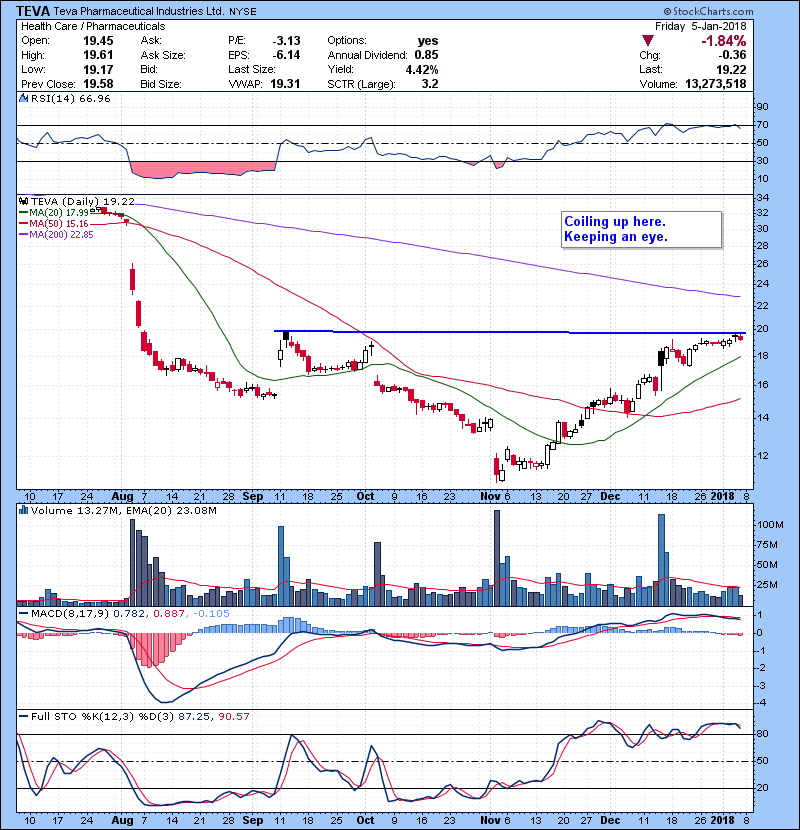Click the StockCharts.com watermark link
This screenshot has height=830, width=800.
tap(708, 11)
